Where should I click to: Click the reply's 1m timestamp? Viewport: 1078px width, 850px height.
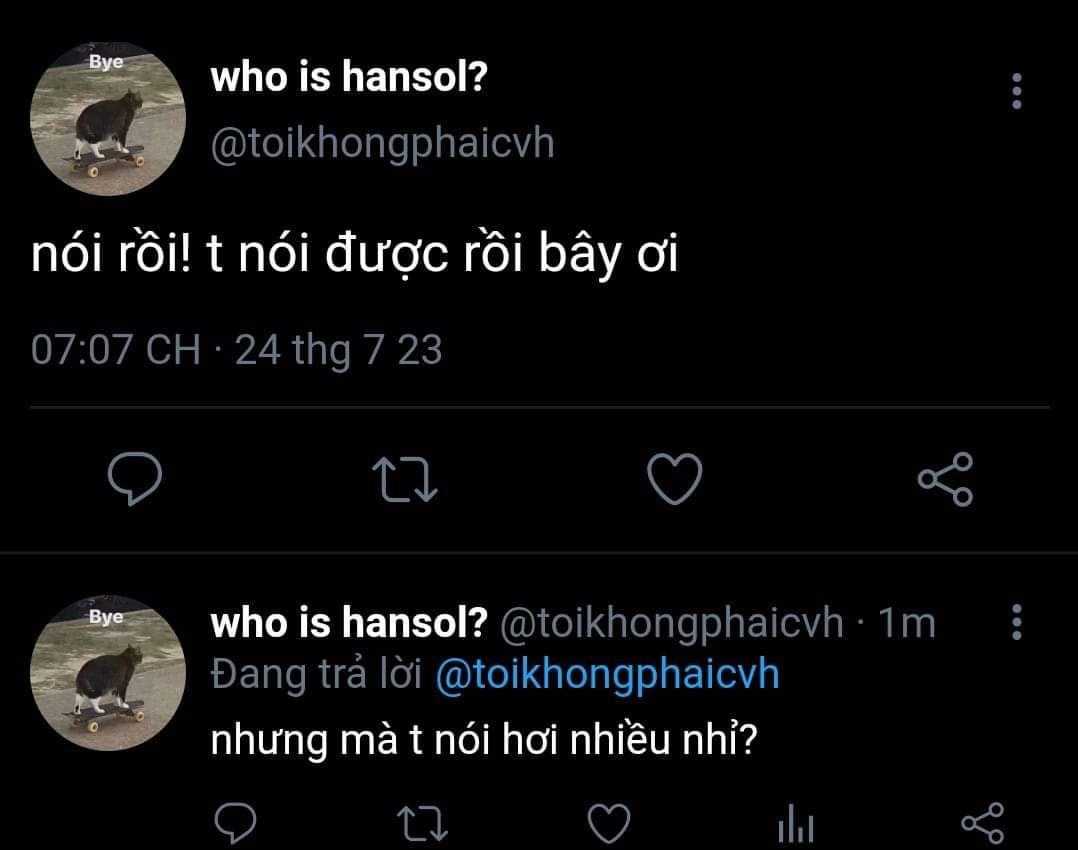click(x=906, y=623)
